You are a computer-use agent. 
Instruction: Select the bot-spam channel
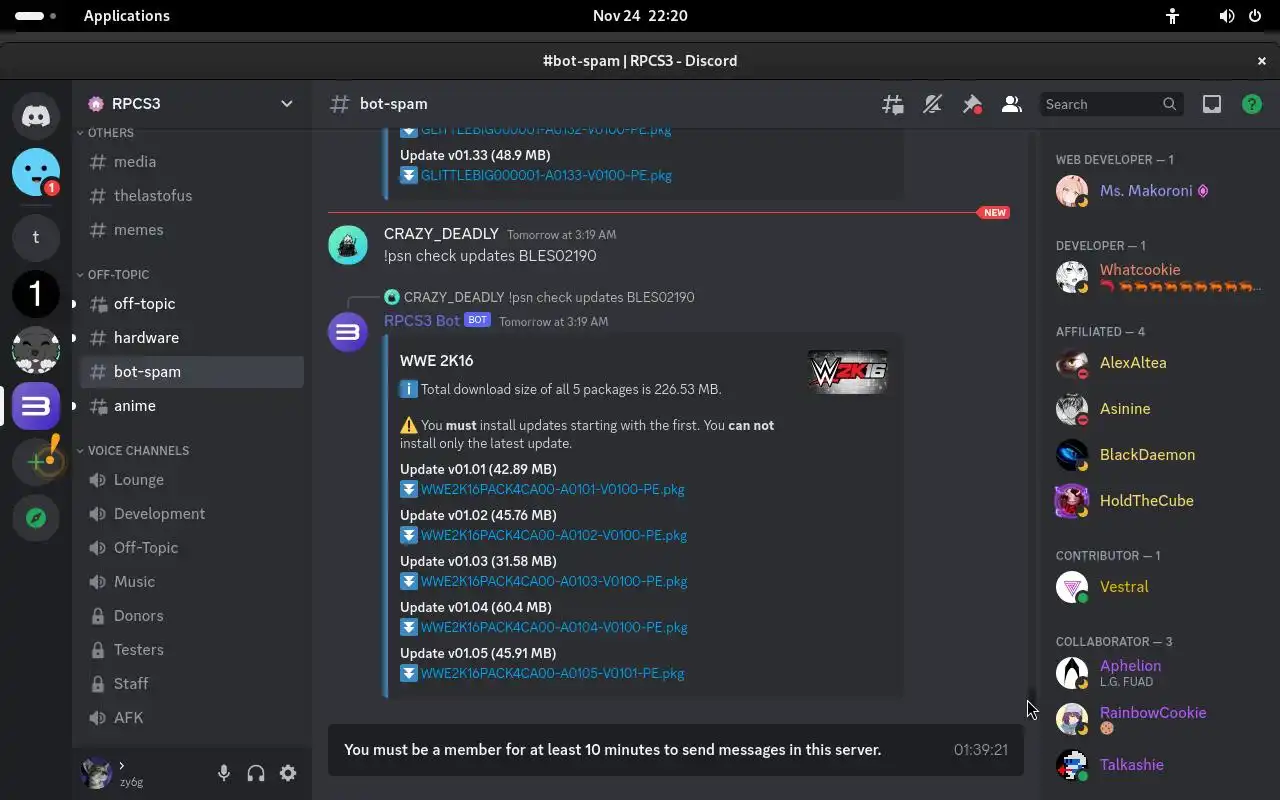(191, 372)
